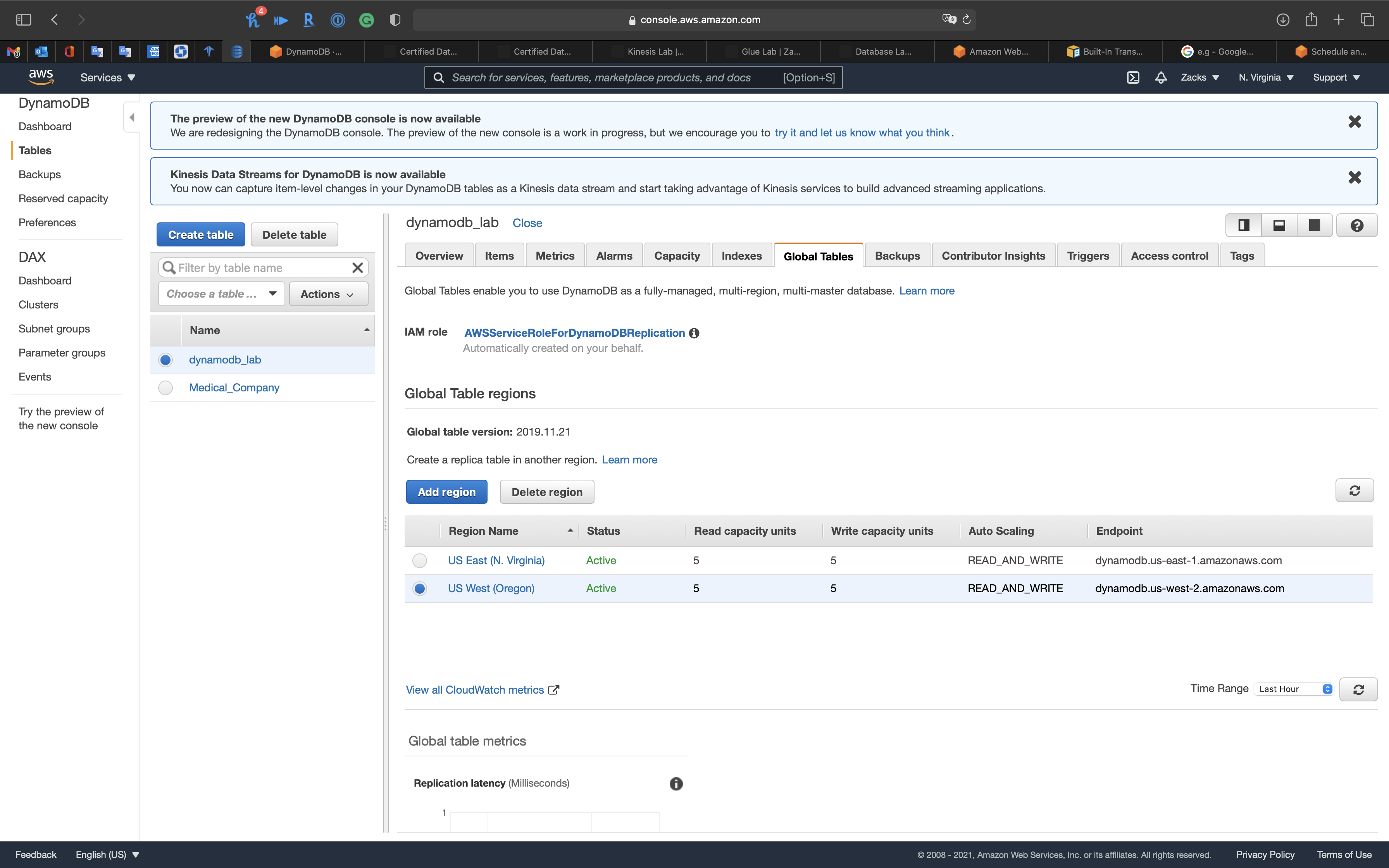Switch to the Capacity tab
The height and width of the screenshot is (868, 1389).
click(677, 256)
